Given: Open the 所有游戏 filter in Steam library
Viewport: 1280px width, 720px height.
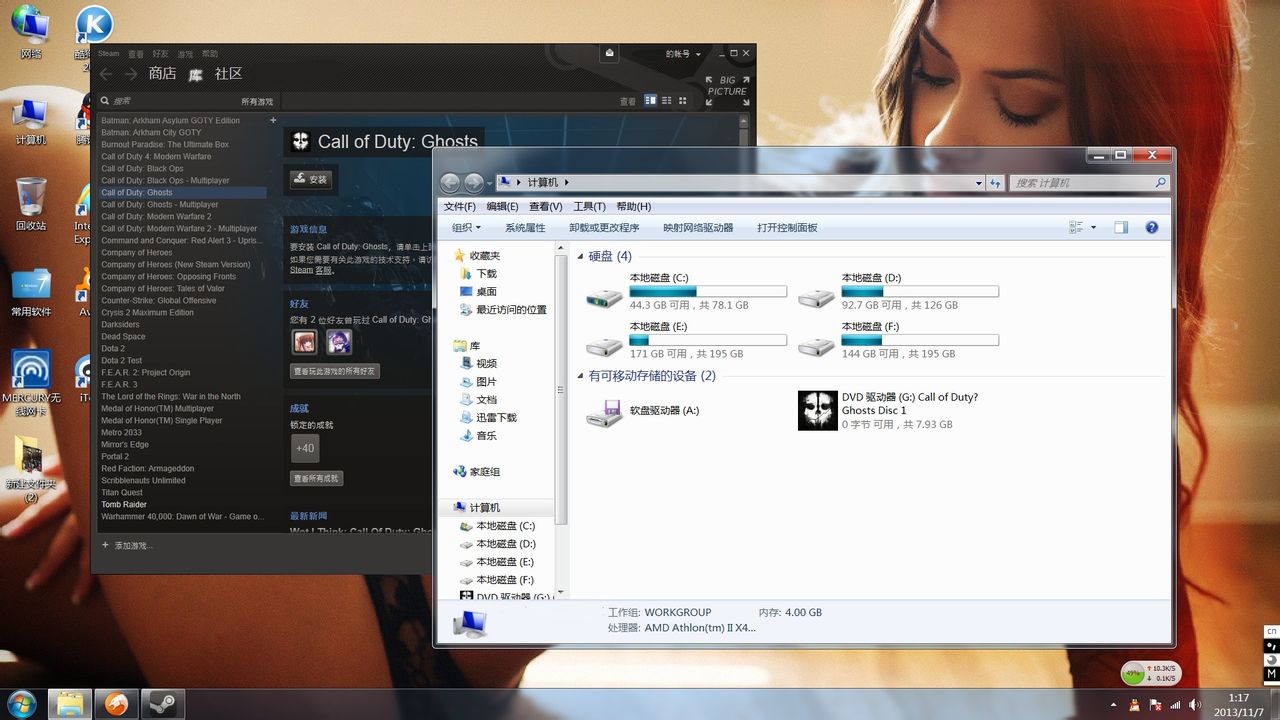Looking at the screenshot, I should point(257,102).
